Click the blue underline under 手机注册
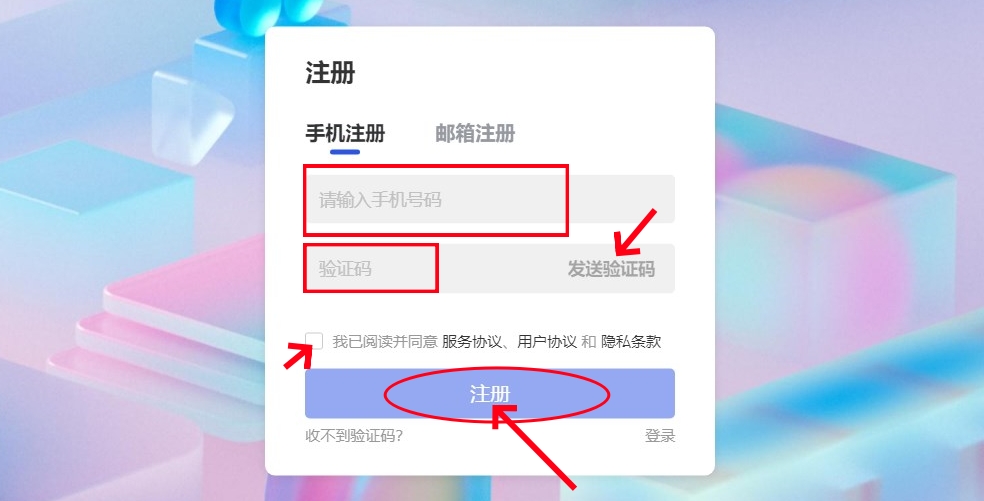 (x=345, y=151)
